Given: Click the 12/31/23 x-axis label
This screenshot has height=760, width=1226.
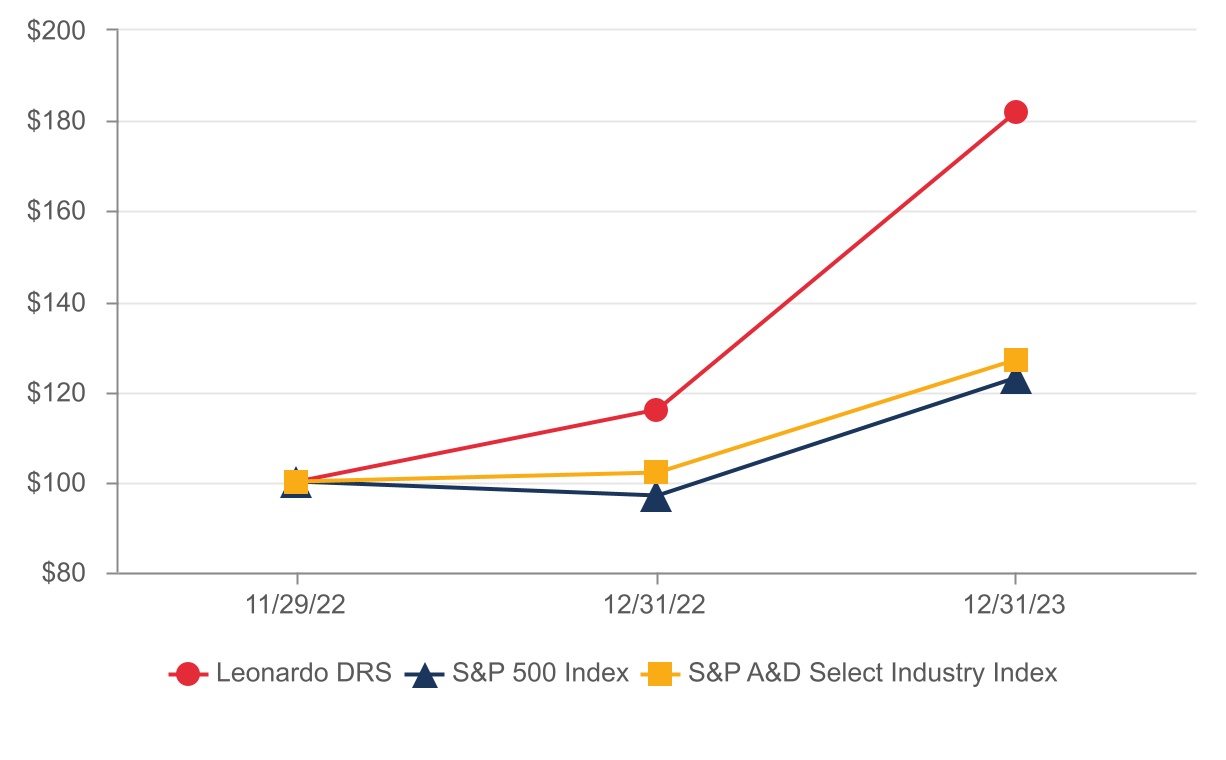Looking at the screenshot, I should click(x=1016, y=606).
